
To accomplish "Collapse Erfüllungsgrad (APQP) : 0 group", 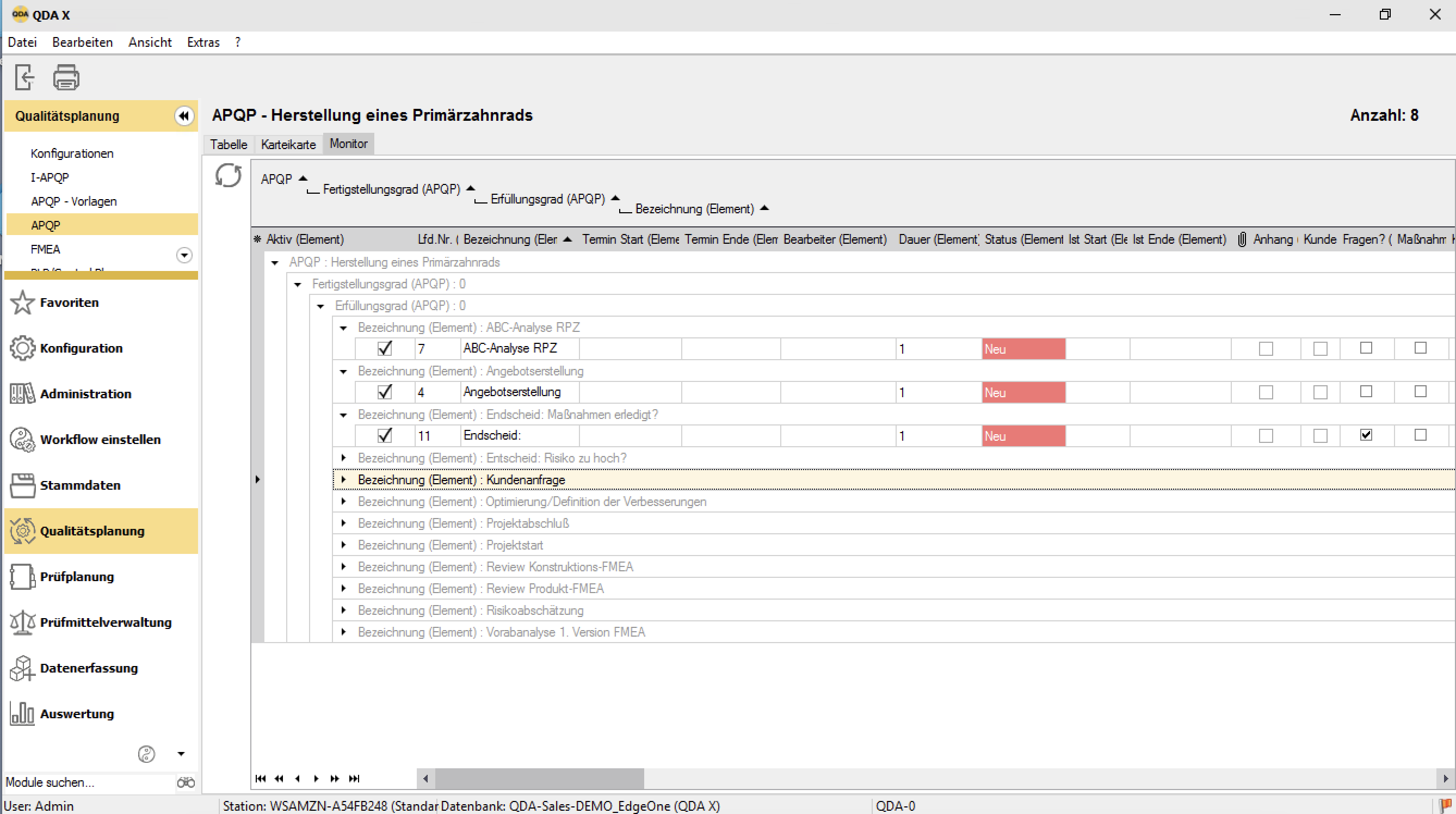I will 320,306.
